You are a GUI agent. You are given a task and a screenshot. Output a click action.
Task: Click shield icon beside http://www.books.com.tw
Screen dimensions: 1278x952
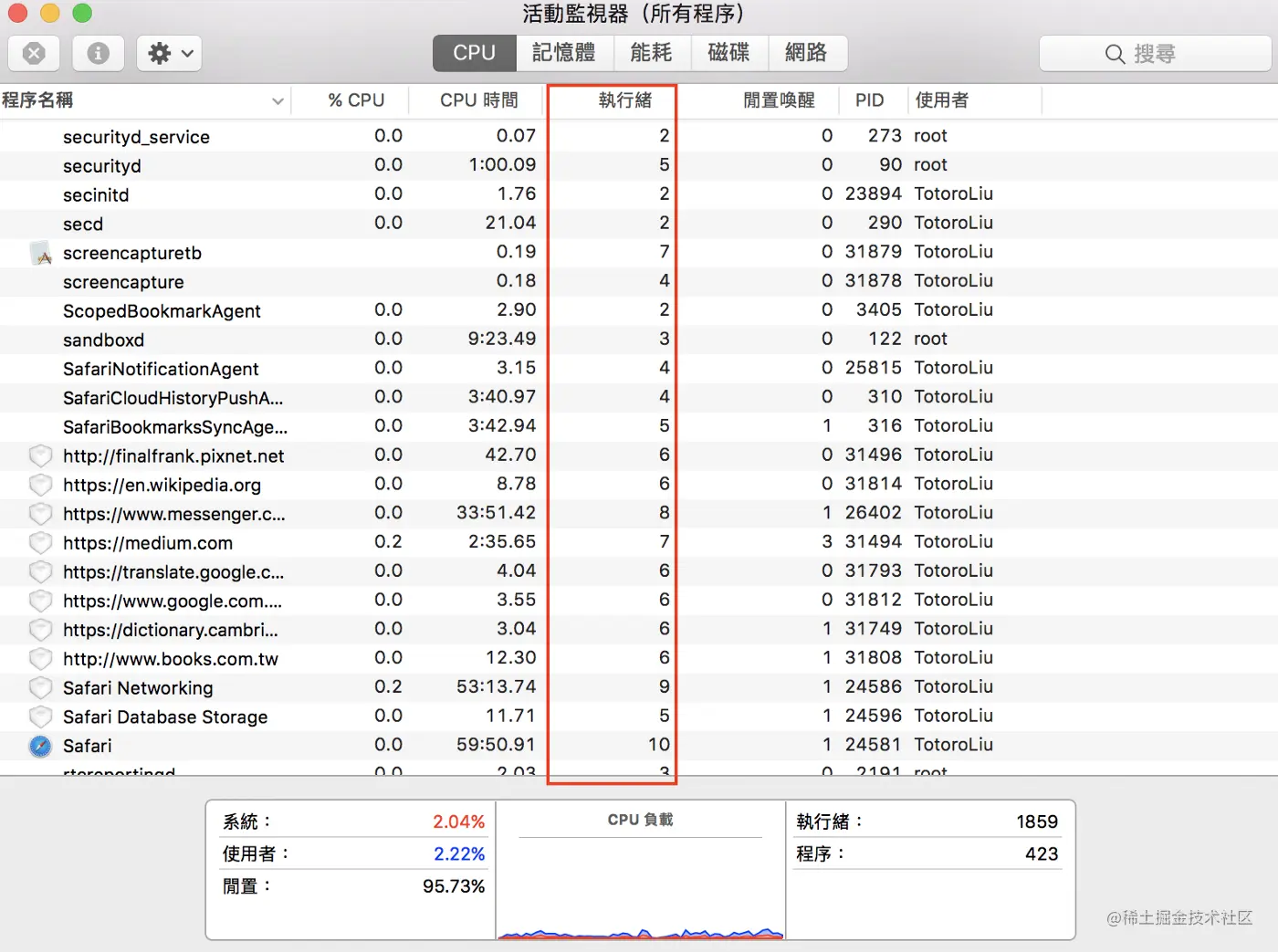[40, 659]
